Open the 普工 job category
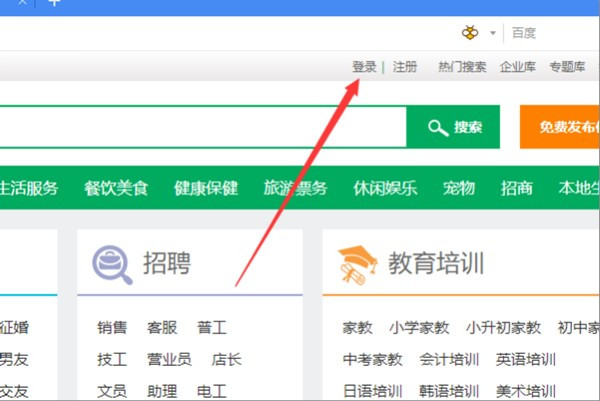 pyautogui.click(x=212, y=328)
